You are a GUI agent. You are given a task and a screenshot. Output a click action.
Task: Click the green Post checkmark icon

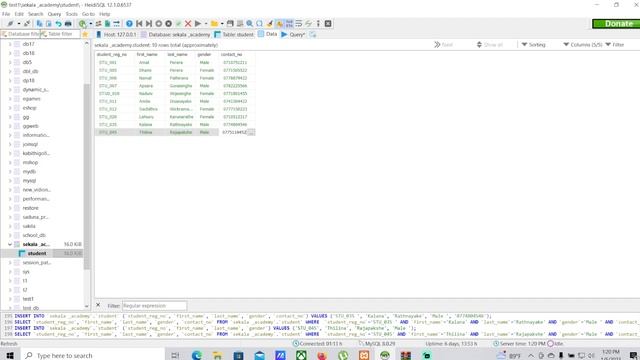click(x=178, y=24)
